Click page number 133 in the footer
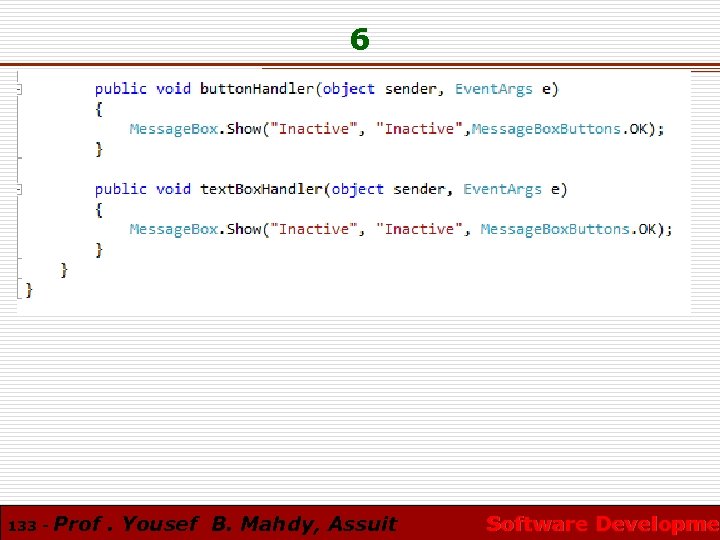 tap(22, 525)
